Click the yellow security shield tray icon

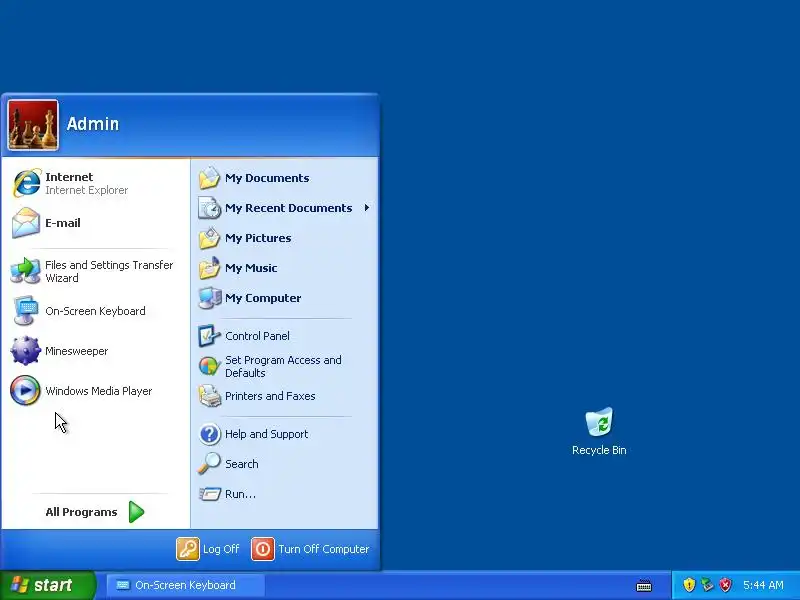pos(689,585)
